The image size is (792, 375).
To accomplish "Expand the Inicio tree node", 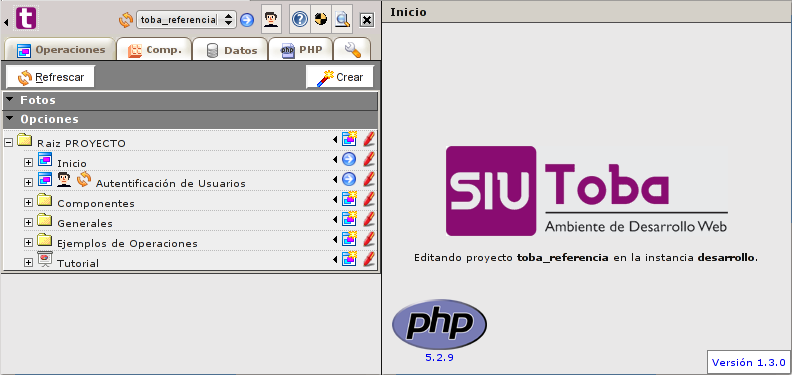I will click(29, 163).
